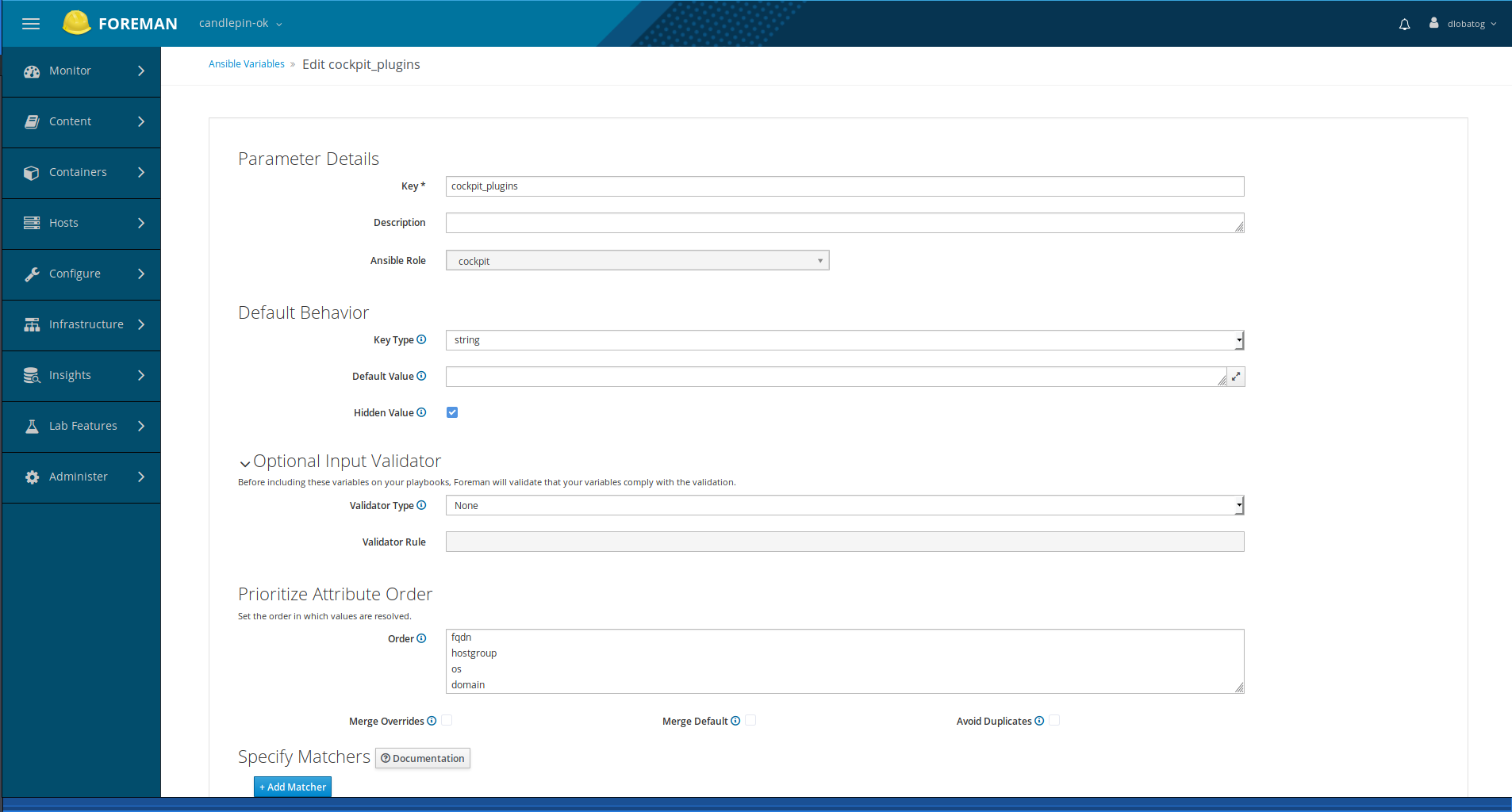Image resolution: width=1512 pixels, height=812 pixels.
Task: Show Key Type info tooltip
Action: [421, 339]
